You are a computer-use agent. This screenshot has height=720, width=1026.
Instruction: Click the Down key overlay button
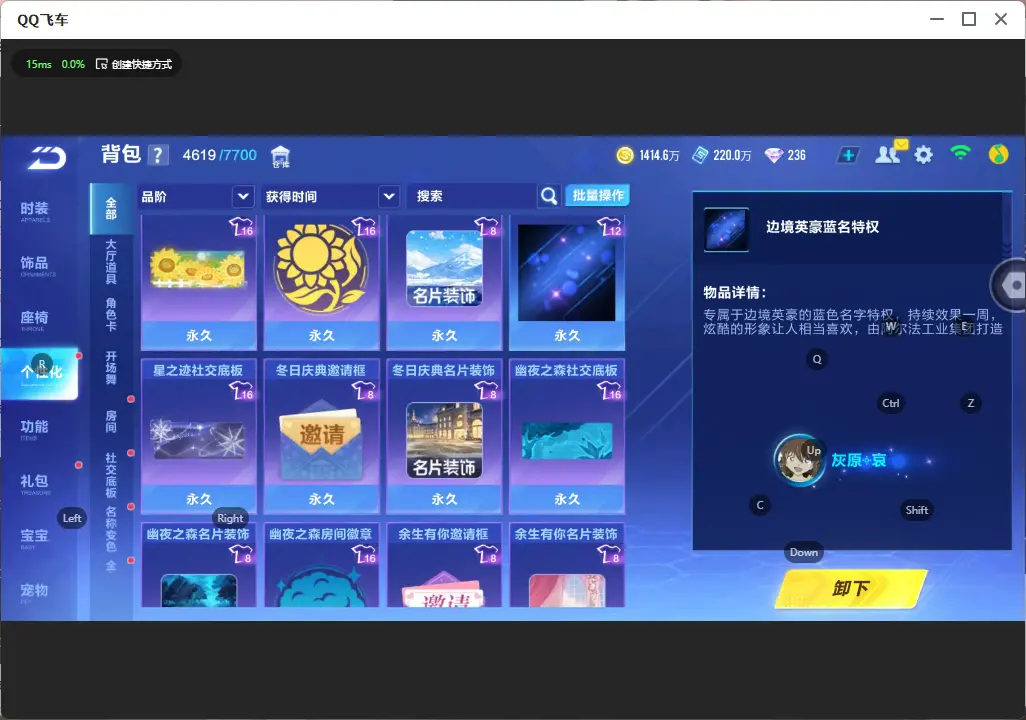tap(804, 552)
